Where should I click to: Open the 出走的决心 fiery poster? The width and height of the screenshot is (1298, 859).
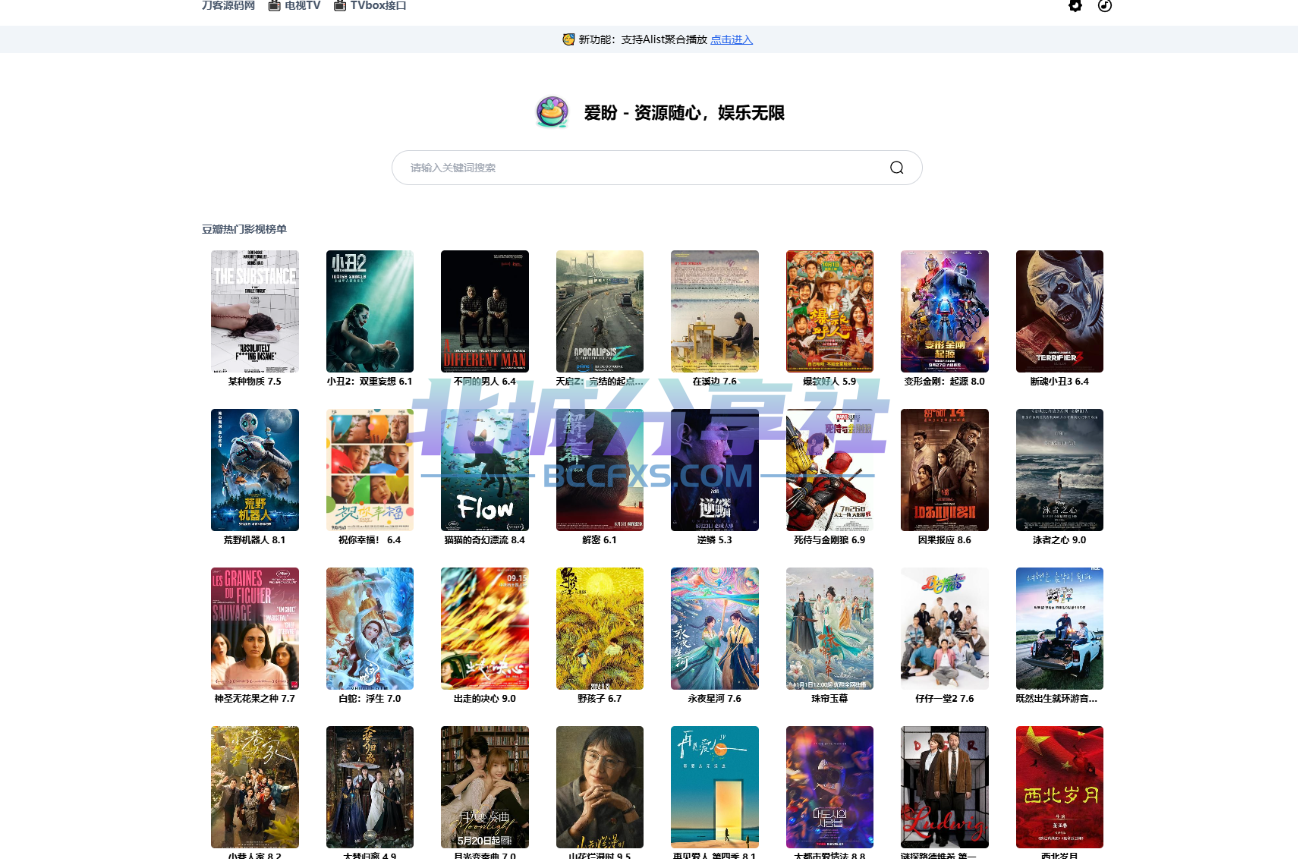pyautogui.click(x=485, y=629)
